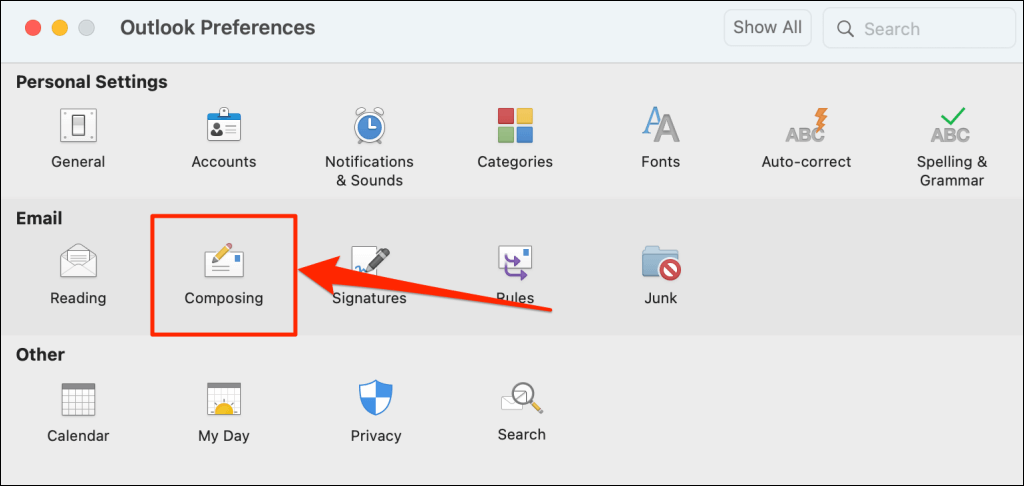1024x486 pixels.
Task: Open Spelling & Grammar preferences
Action: pyautogui.click(x=951, y=127)
